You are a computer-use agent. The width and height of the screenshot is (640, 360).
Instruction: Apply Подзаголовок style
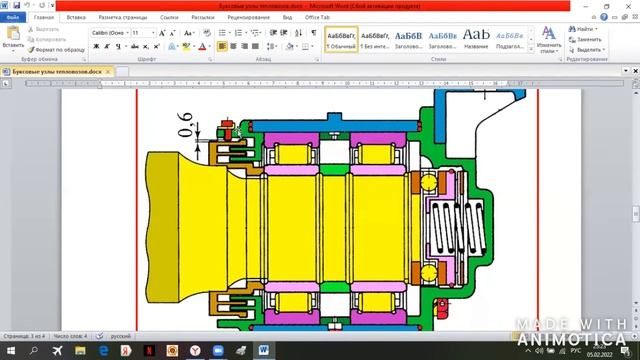[x=509, y=40]
